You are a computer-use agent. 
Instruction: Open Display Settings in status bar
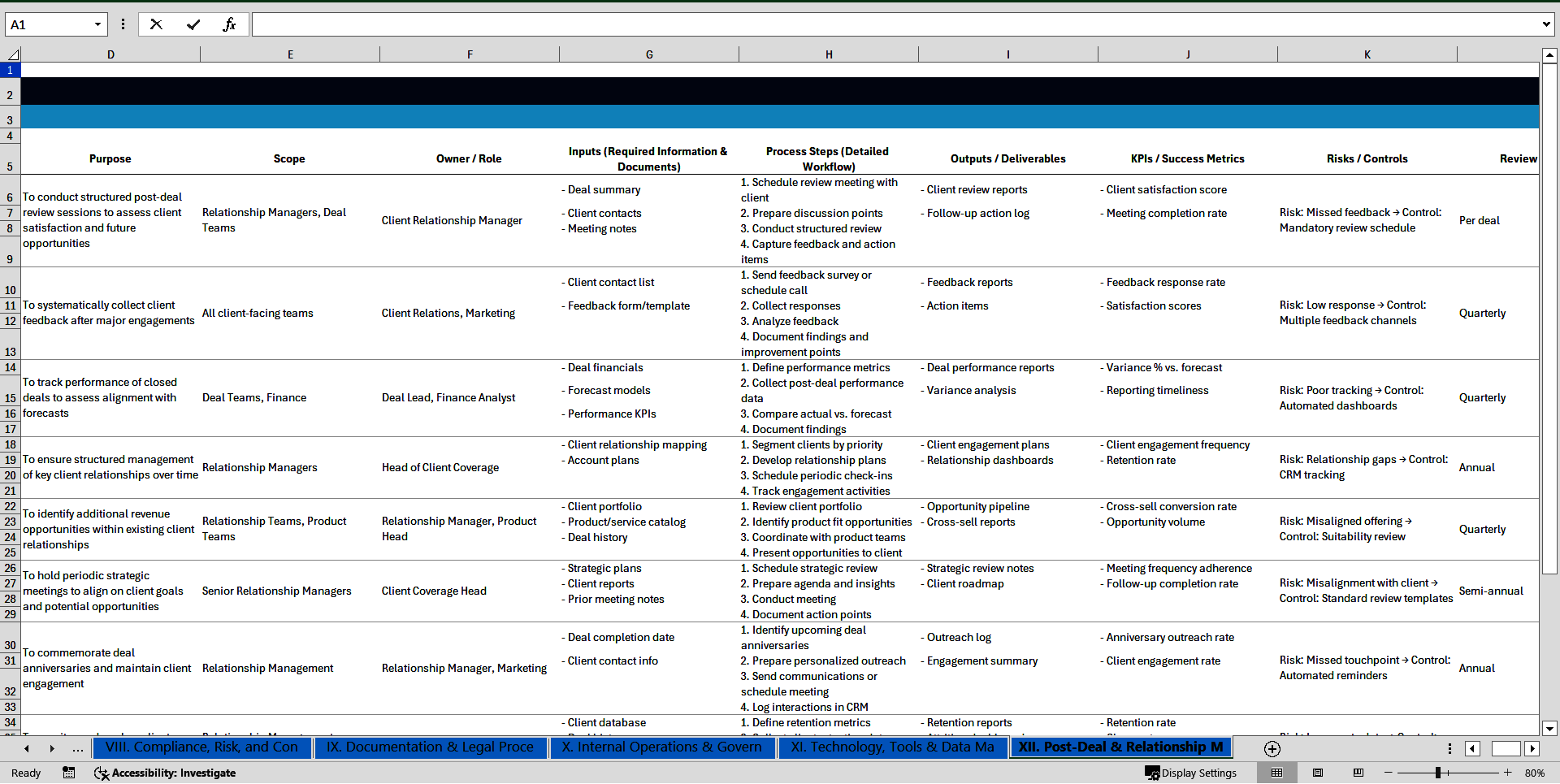[1191, 773]
